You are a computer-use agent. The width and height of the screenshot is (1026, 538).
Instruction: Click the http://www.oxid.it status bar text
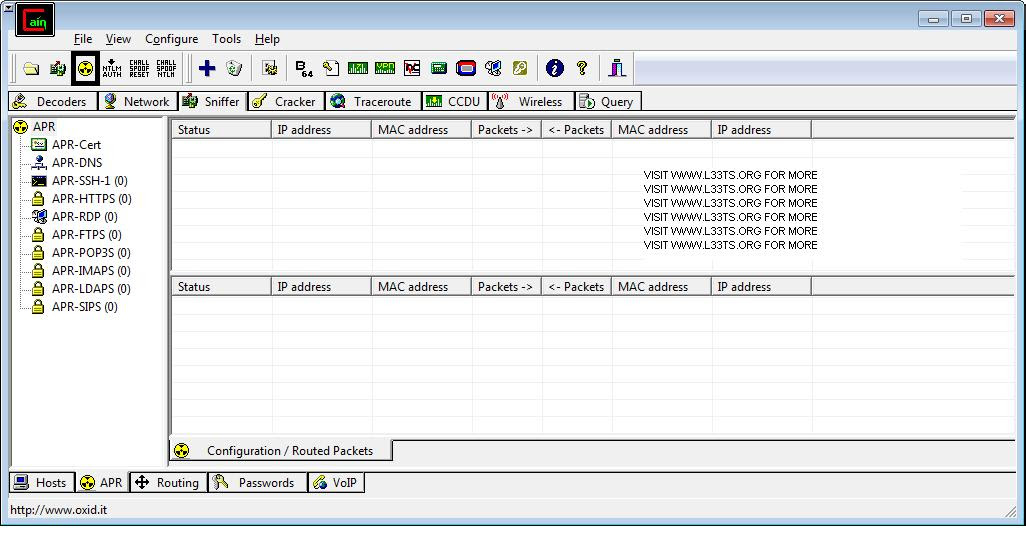58,510
